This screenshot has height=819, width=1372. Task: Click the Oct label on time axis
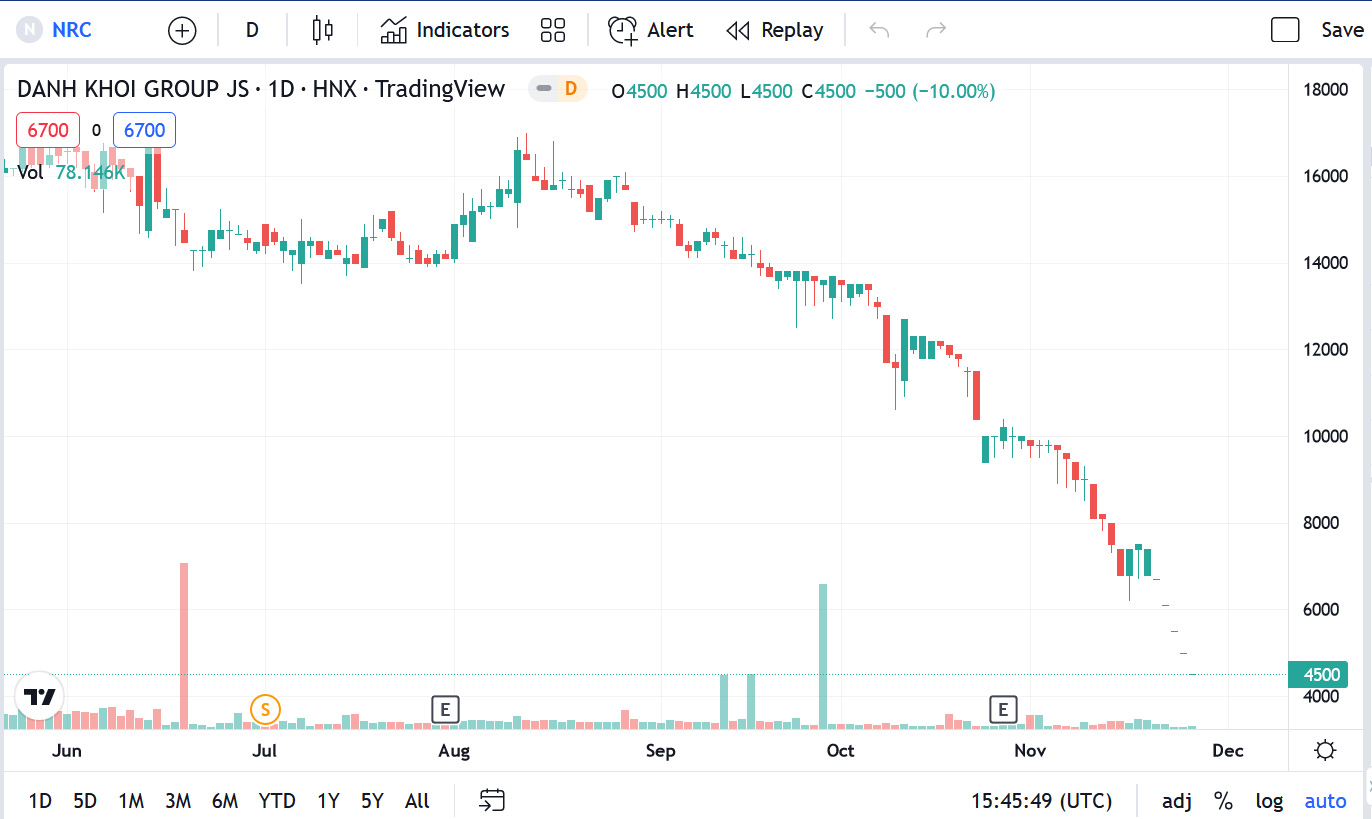pyautogui.click(x=840, y=751)
